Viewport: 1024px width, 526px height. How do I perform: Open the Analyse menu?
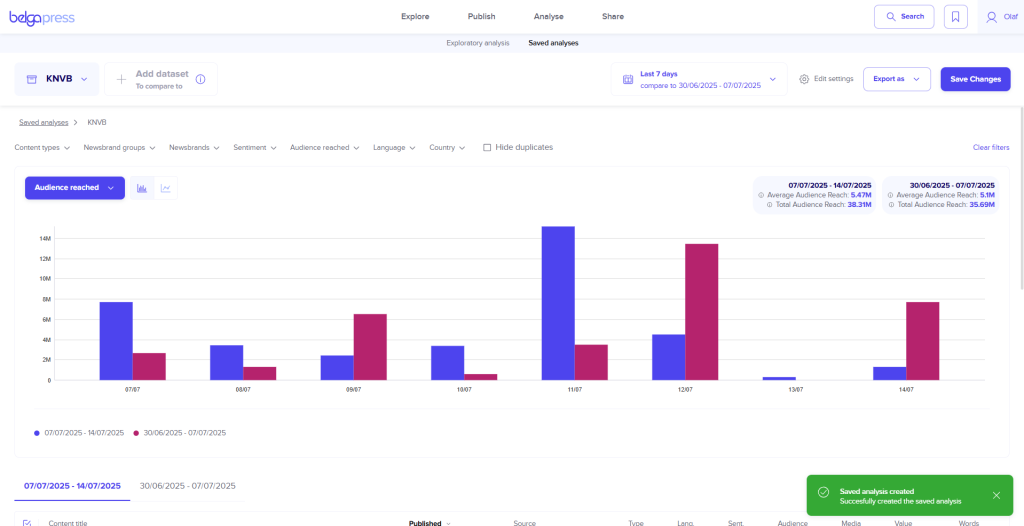[x=548, y=17]
